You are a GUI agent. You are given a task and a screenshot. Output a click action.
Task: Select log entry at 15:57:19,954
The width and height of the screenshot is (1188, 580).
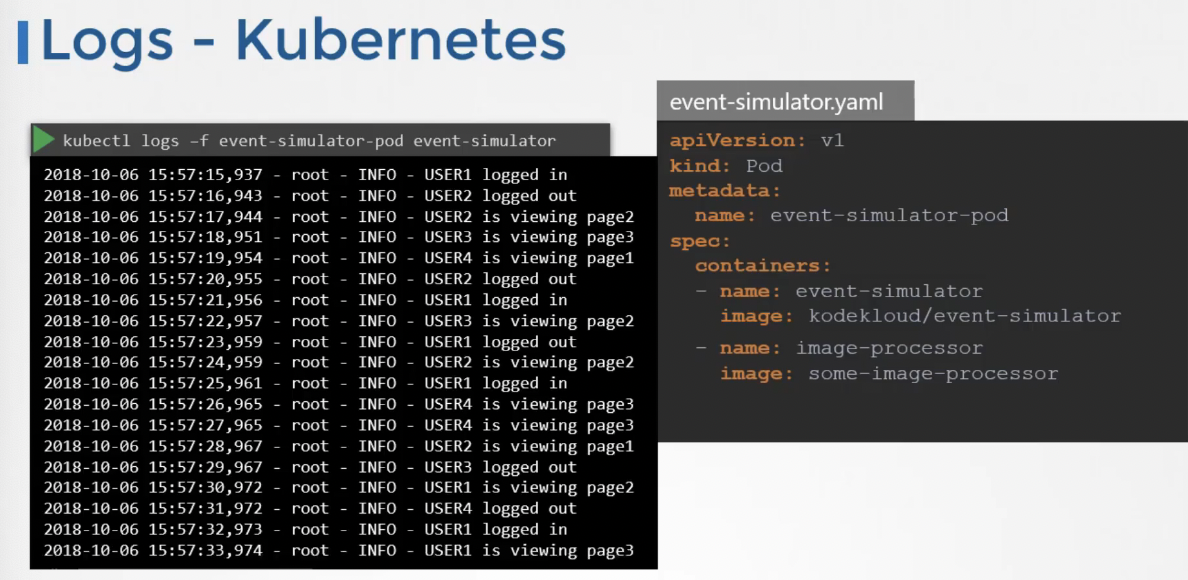[x=339, y=258]
